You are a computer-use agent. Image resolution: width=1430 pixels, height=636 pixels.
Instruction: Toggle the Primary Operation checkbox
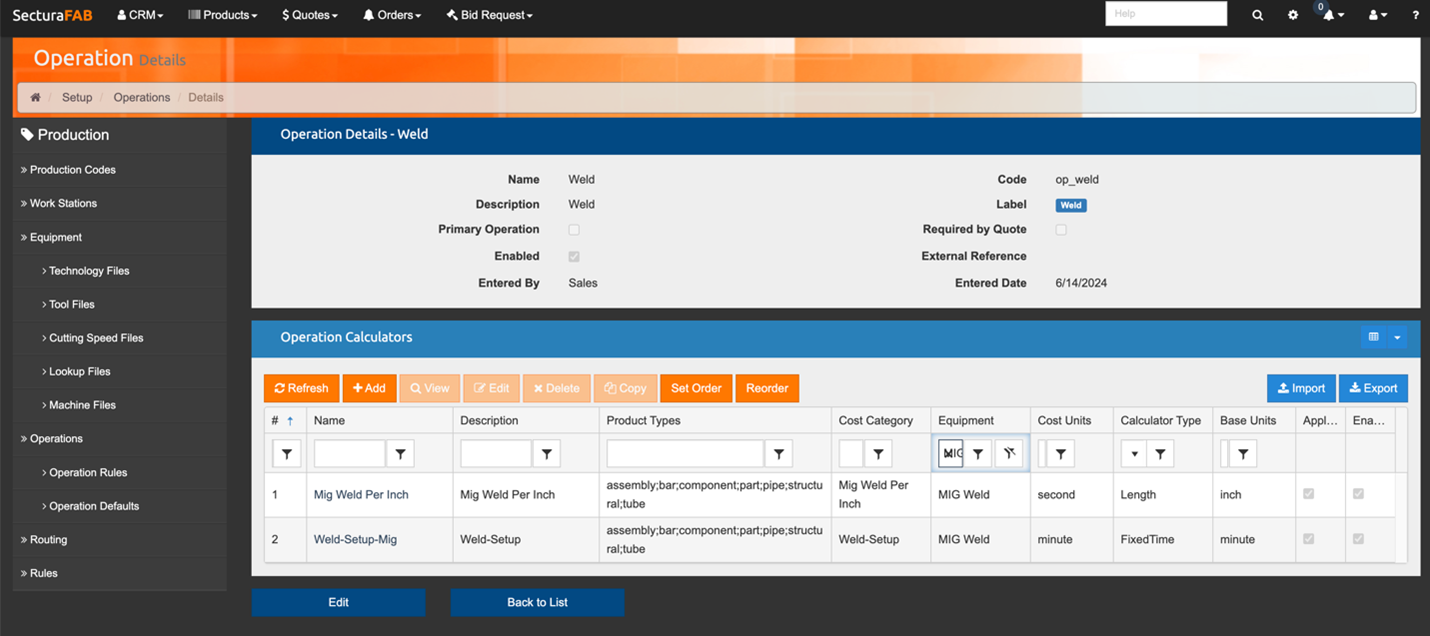(574, 230)
